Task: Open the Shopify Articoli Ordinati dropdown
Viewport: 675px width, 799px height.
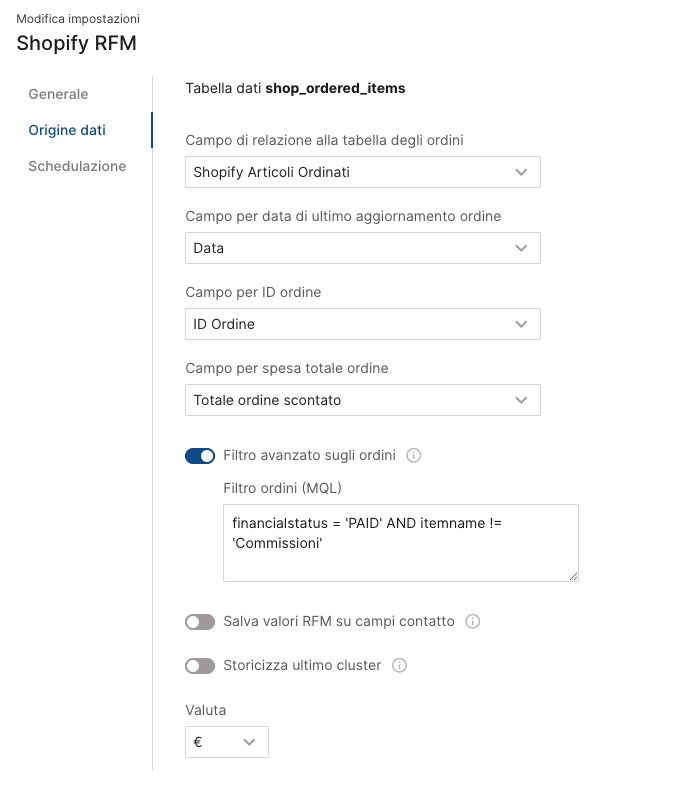Action: point(362,172)
